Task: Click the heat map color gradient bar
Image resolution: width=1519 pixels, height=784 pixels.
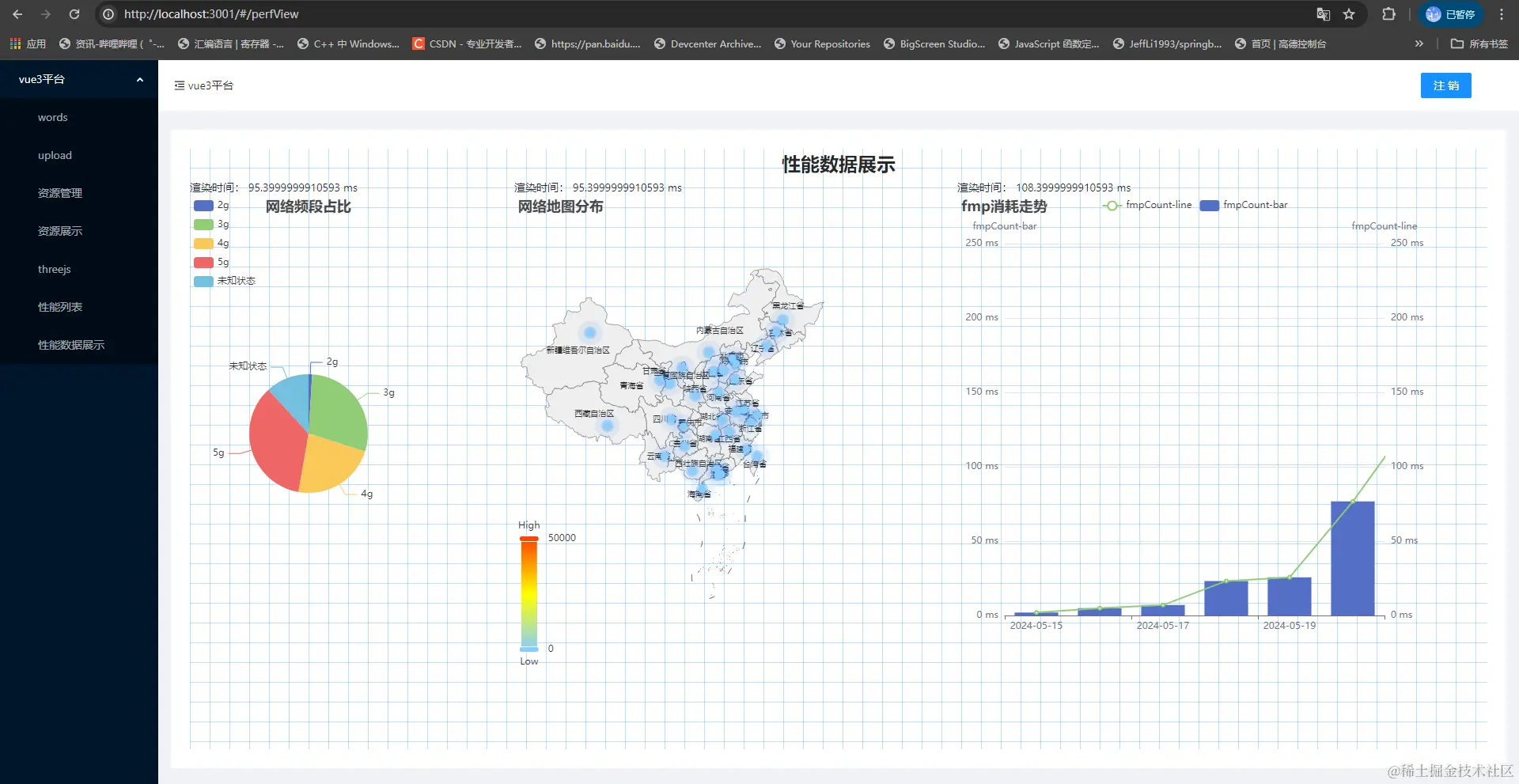Action: (528, 594)
